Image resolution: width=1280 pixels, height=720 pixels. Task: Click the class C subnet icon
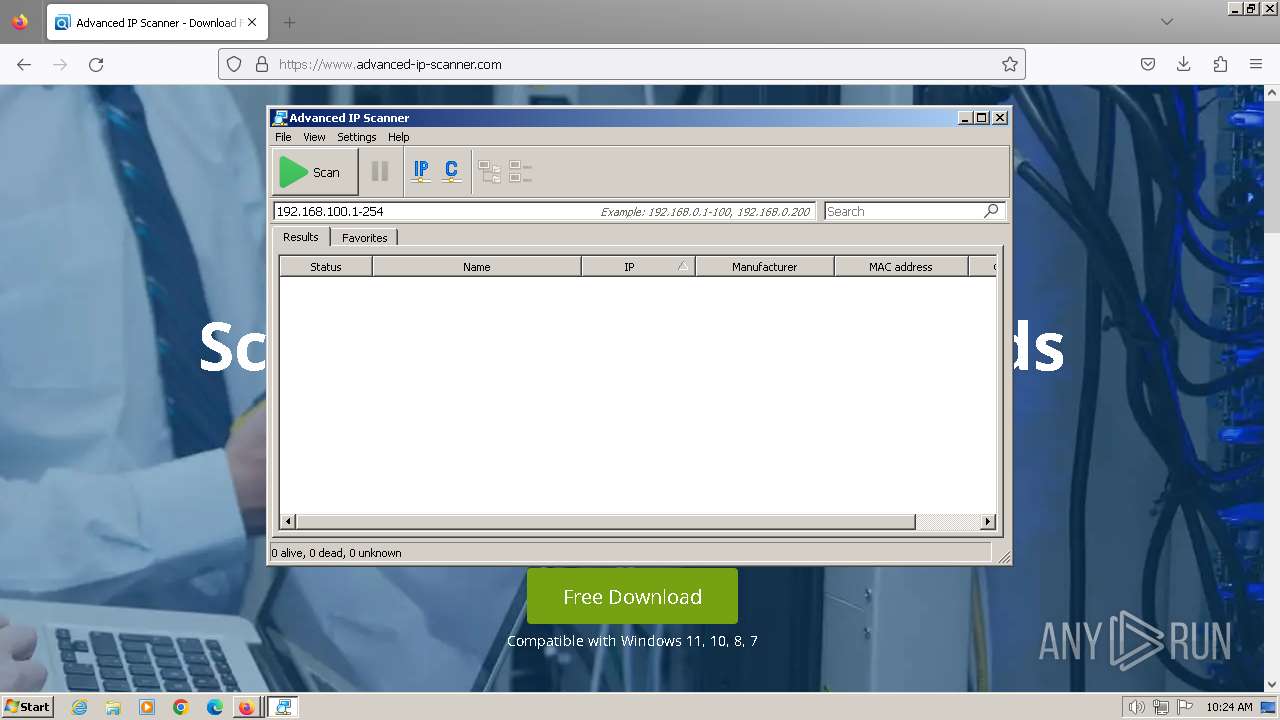coord(451,172)
